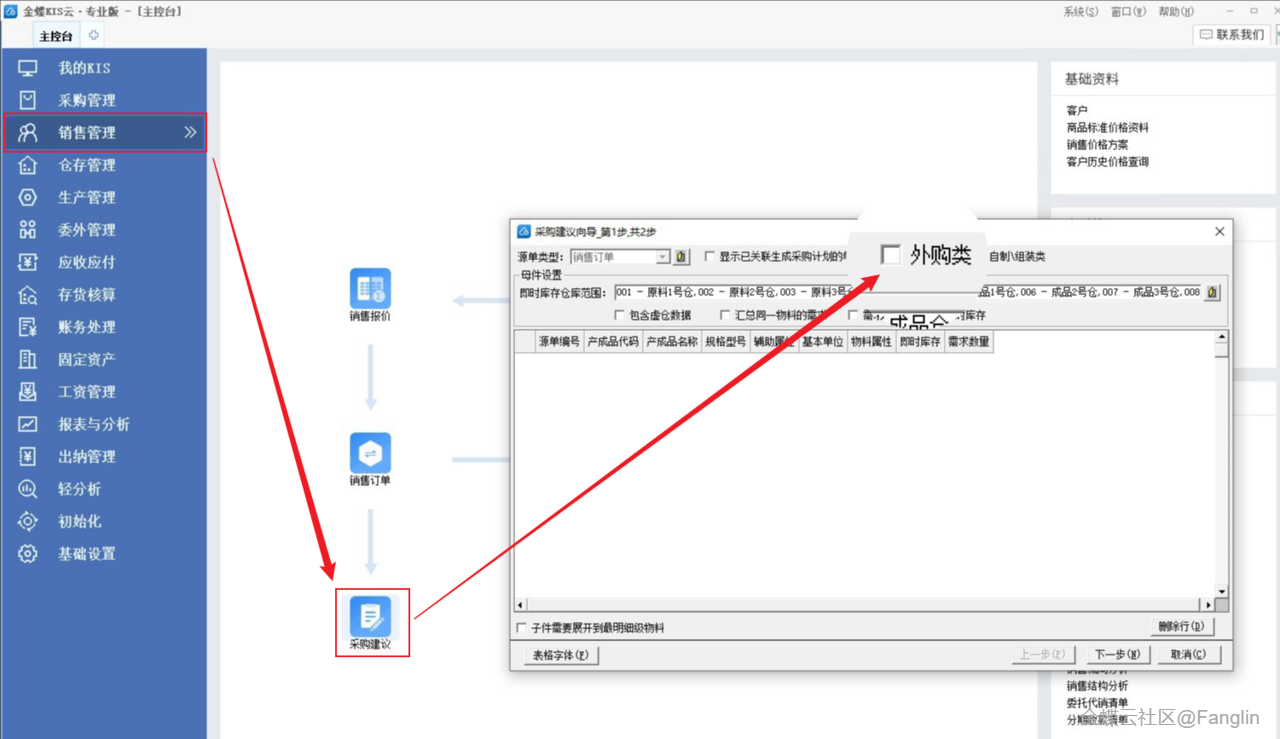Viewport: 1280px width, 739px height.
Task: Click the 表格字体 button
Action: pos(561,656)
